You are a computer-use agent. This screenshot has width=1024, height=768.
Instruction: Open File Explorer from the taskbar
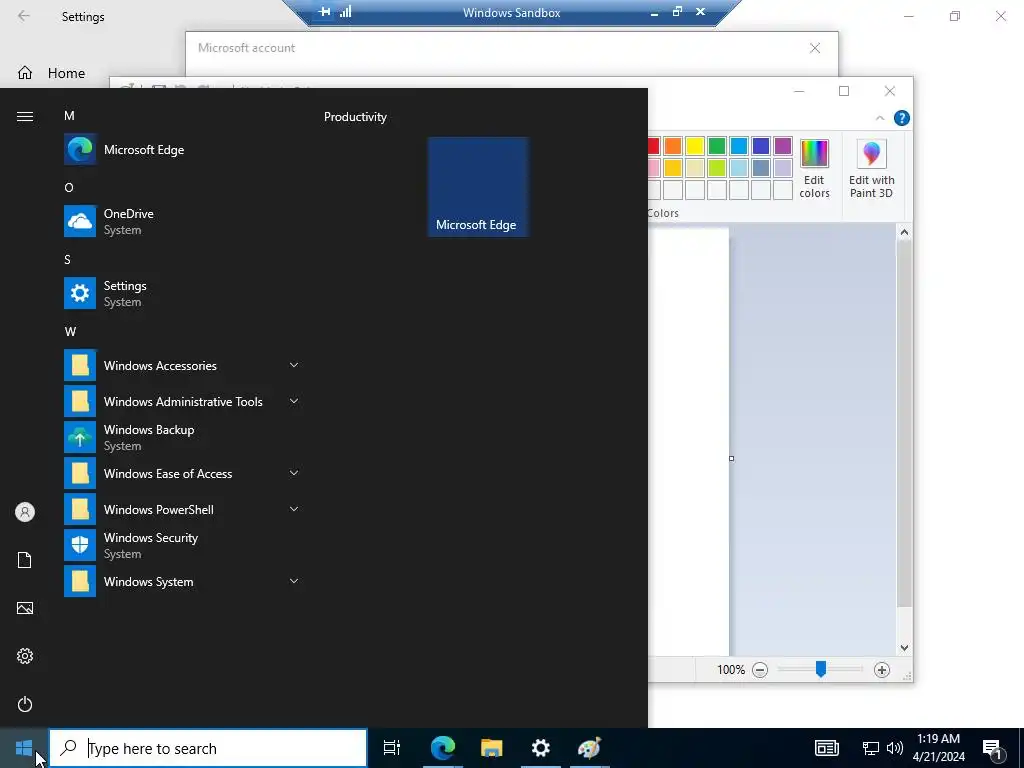(492, 748)
